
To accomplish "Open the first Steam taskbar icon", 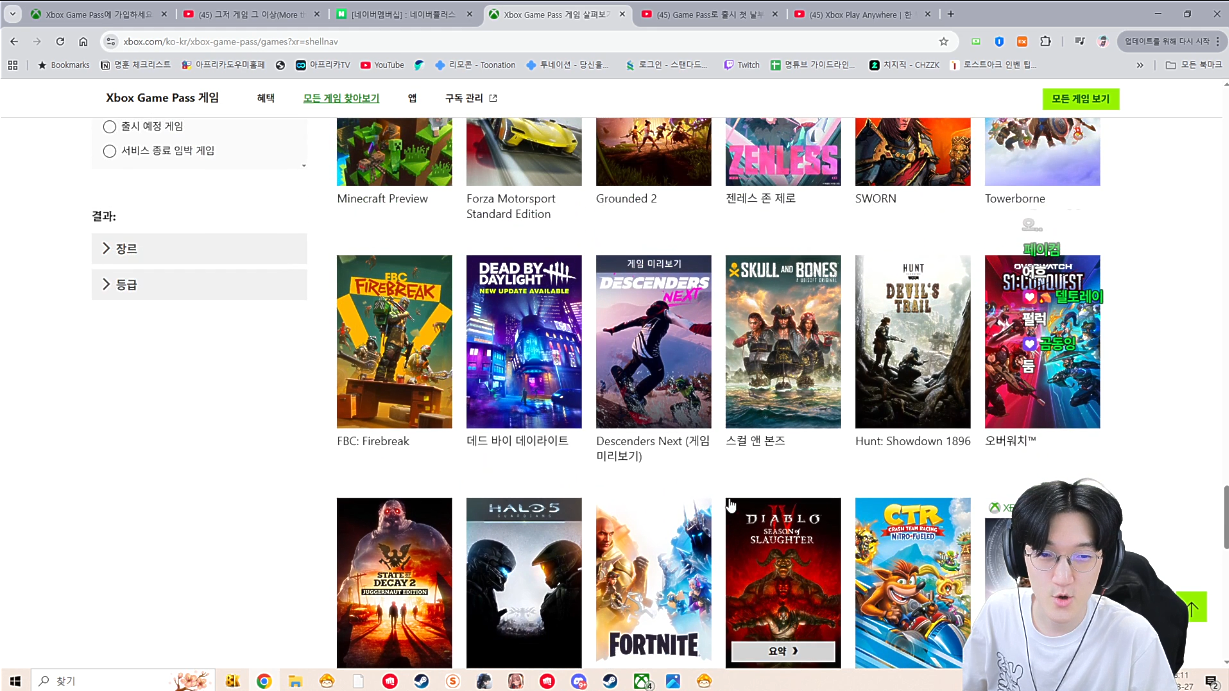I will coord(421,681).
